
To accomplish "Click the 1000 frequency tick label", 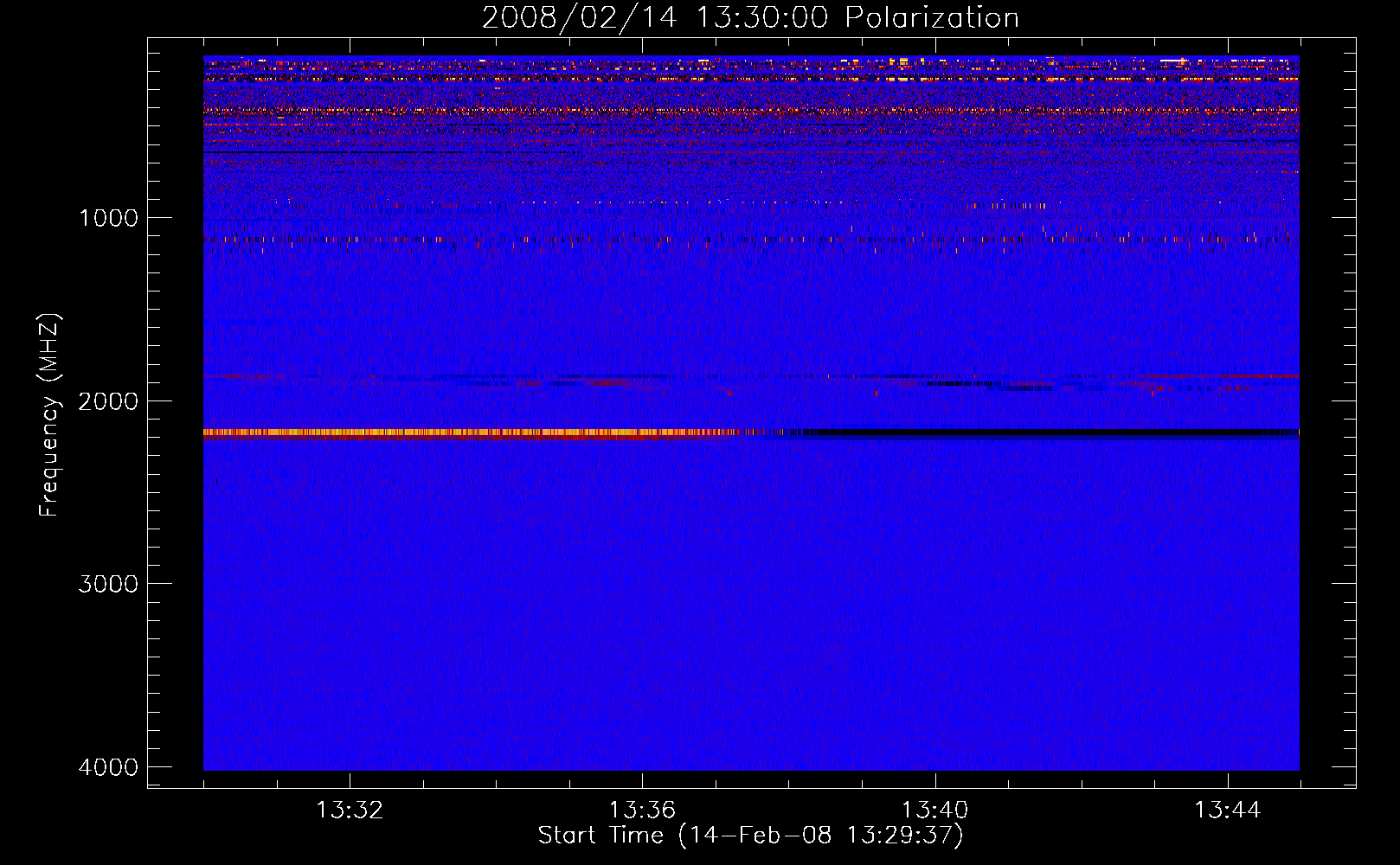I will 108,217.
